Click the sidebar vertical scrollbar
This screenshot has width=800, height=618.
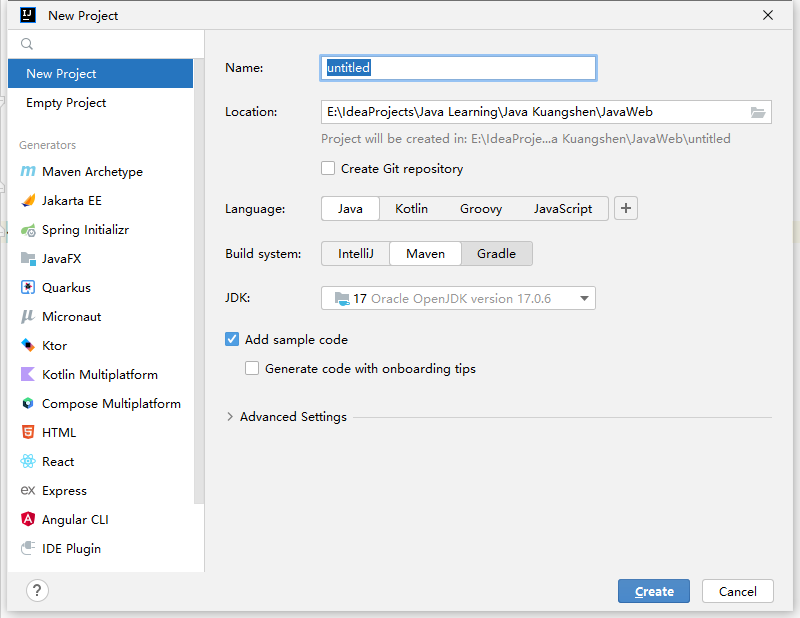tap(198, 281)
